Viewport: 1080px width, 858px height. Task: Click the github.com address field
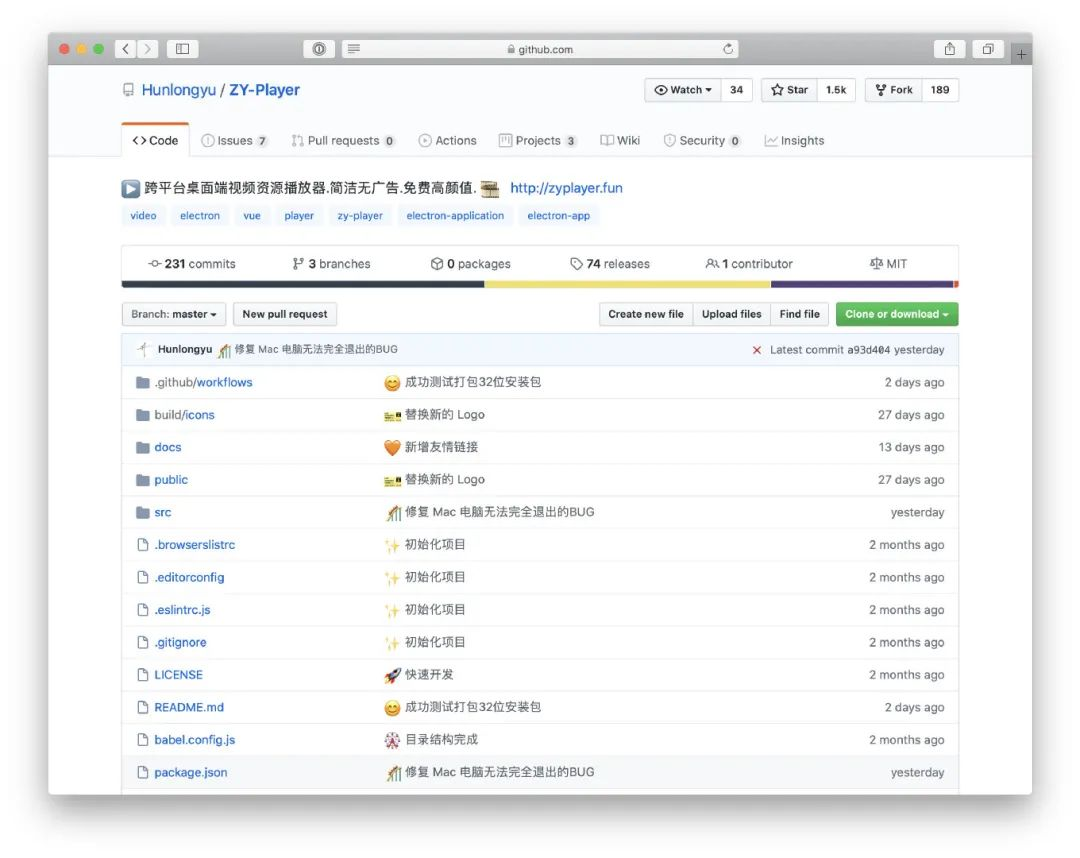pos(540,49)
